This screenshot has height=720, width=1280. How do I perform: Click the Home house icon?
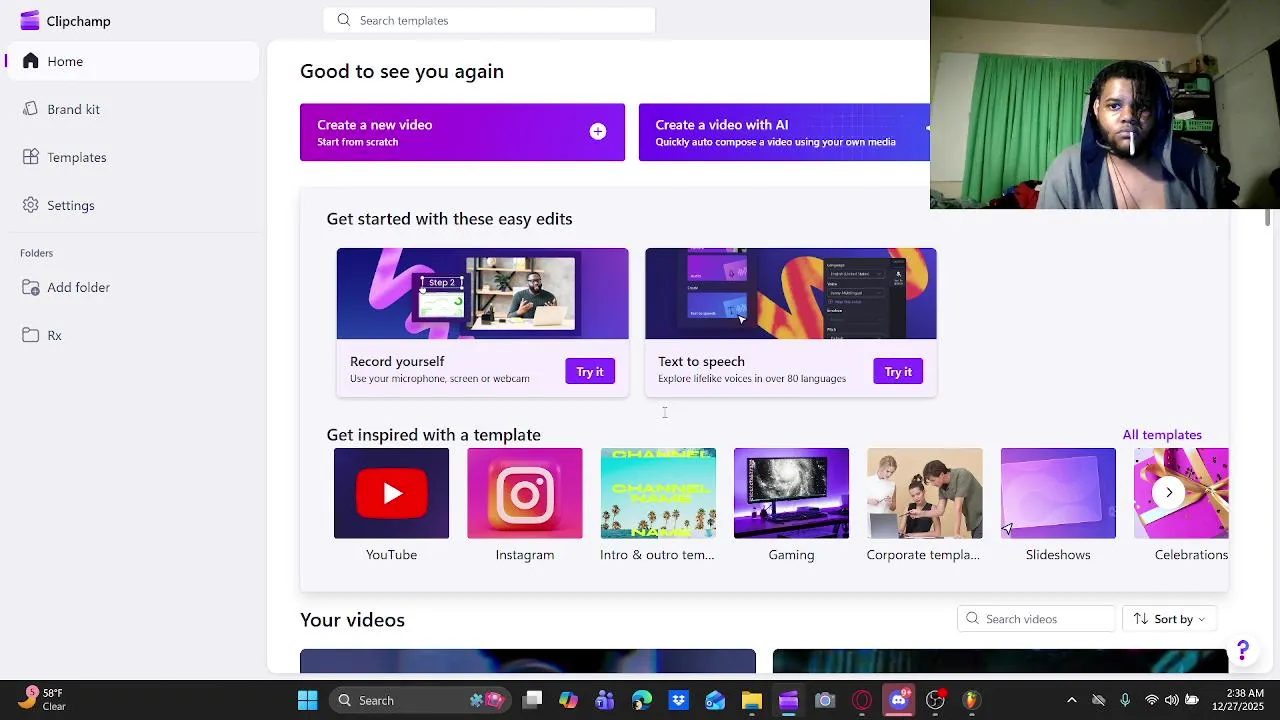[x=31, y=61]
